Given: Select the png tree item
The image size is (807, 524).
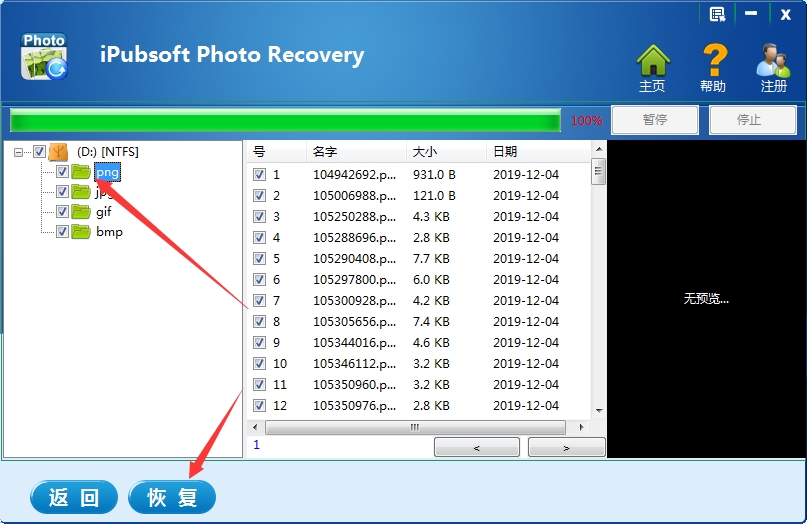Looking at the screenshot, I should click(x=107, y=172).
